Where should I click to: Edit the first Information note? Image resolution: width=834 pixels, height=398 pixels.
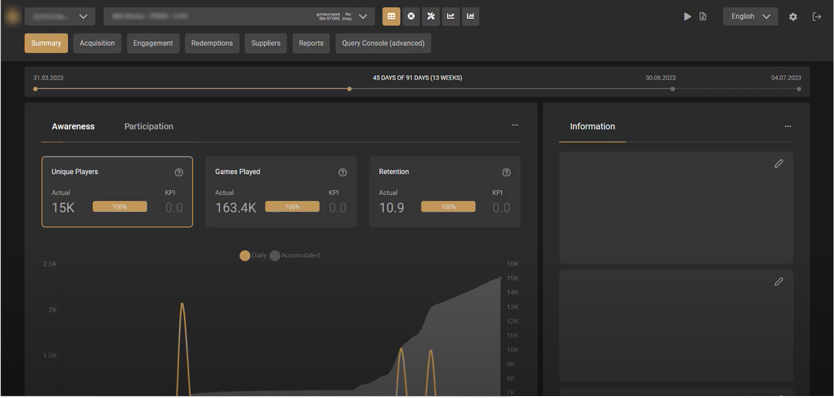[779, 164]
